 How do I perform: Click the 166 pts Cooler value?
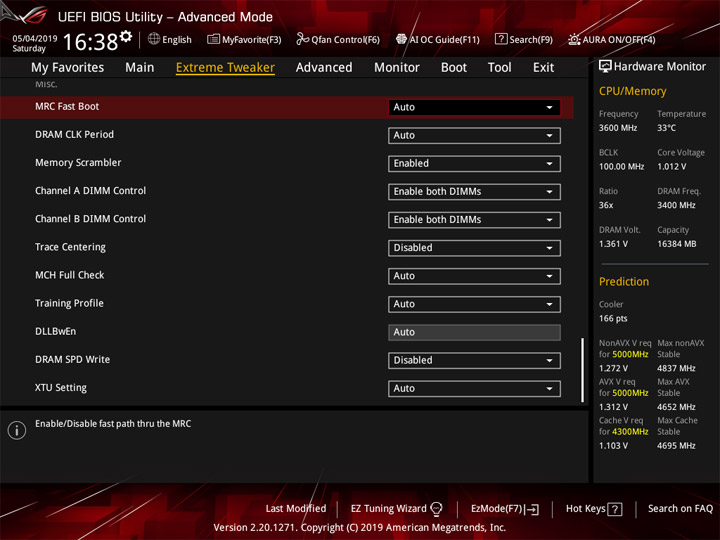pos(613,319)
